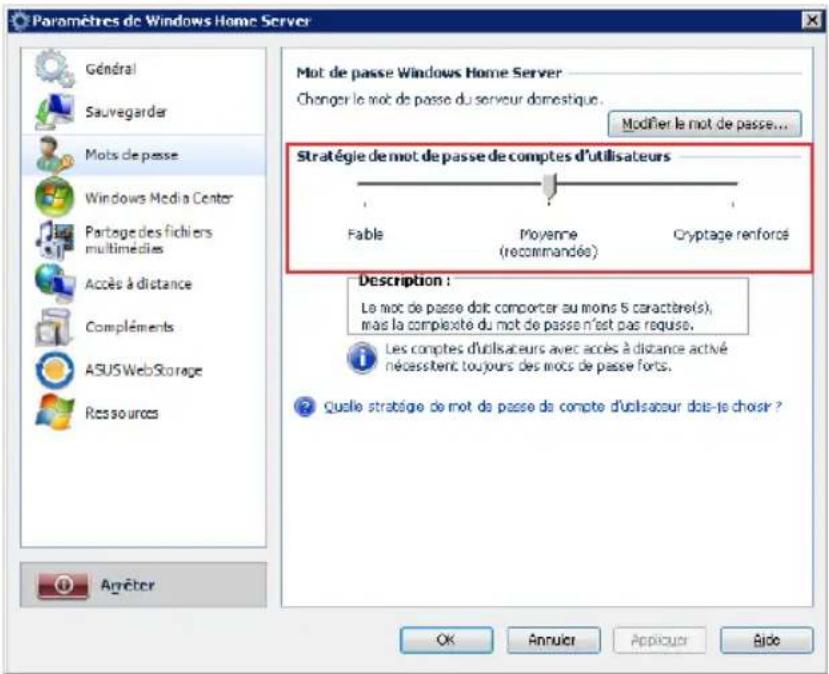The height and width of the screenshot is (674, 829).
Task: Set password policy slider to Faible
Action: (x=365, y=184)
